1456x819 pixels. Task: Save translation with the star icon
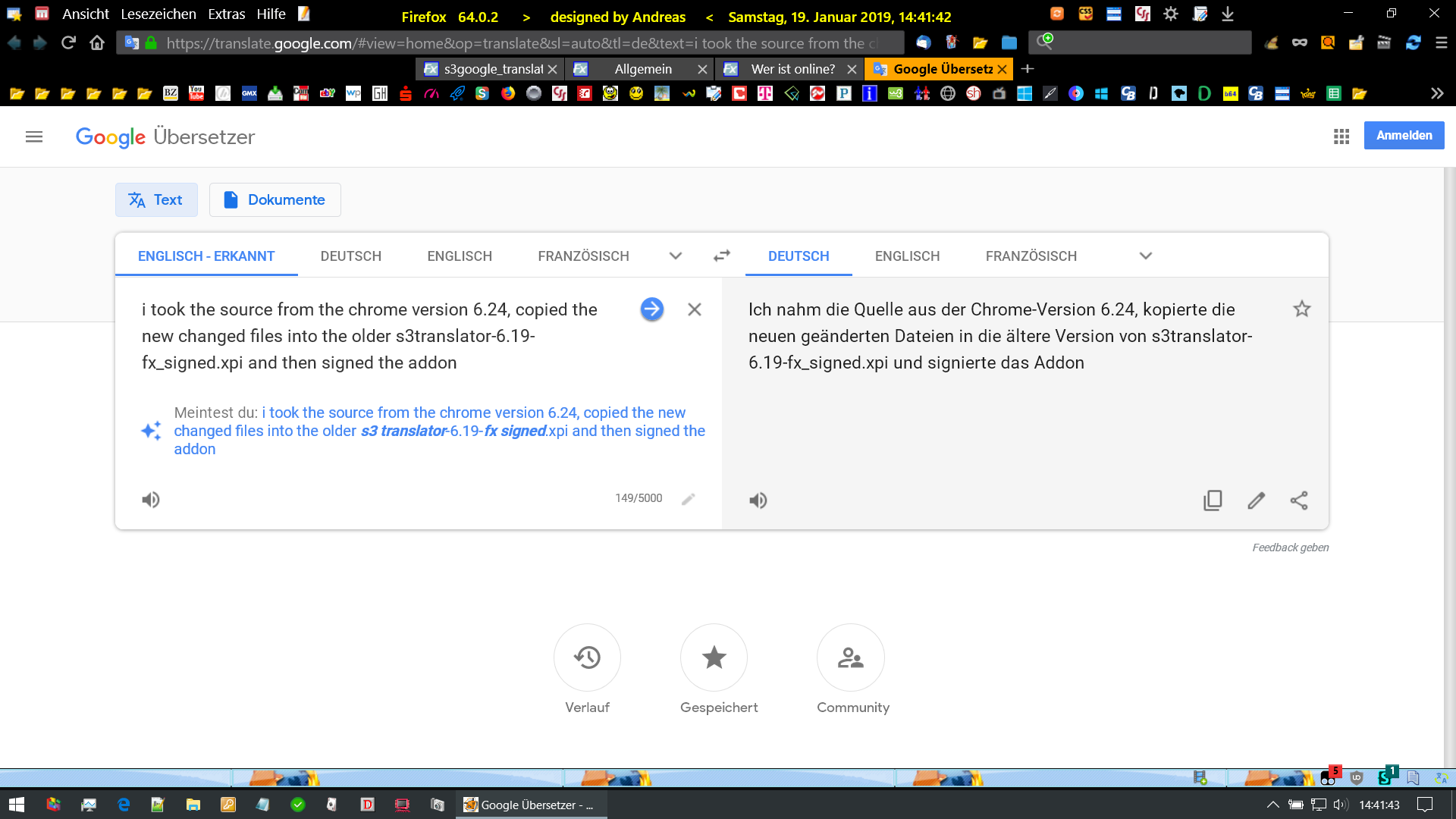point(1301,309)
